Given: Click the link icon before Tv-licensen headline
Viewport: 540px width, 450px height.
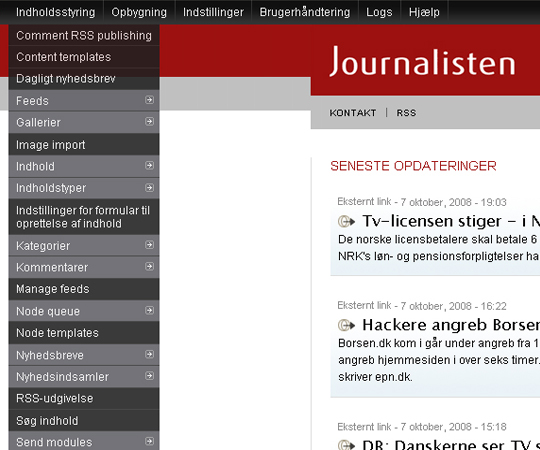Looking at the screenshot, I should coord(346,221).
